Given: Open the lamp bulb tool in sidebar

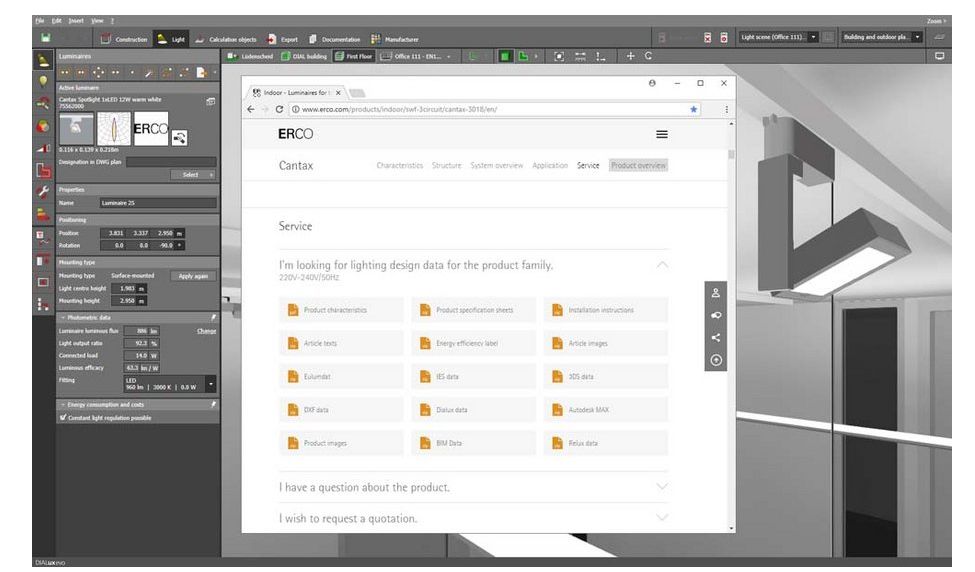Looking at the screenshot, I should [x=43, y=81].
